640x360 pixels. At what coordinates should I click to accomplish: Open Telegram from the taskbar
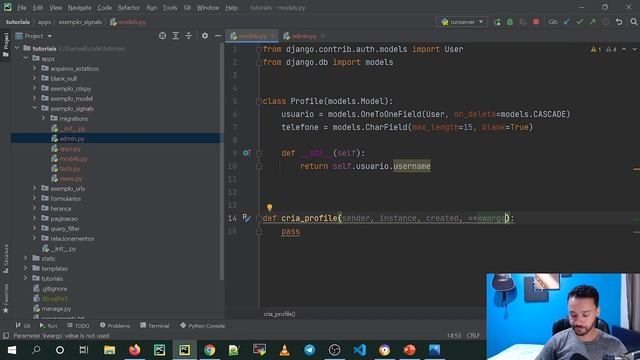click(x=309, y=350)
